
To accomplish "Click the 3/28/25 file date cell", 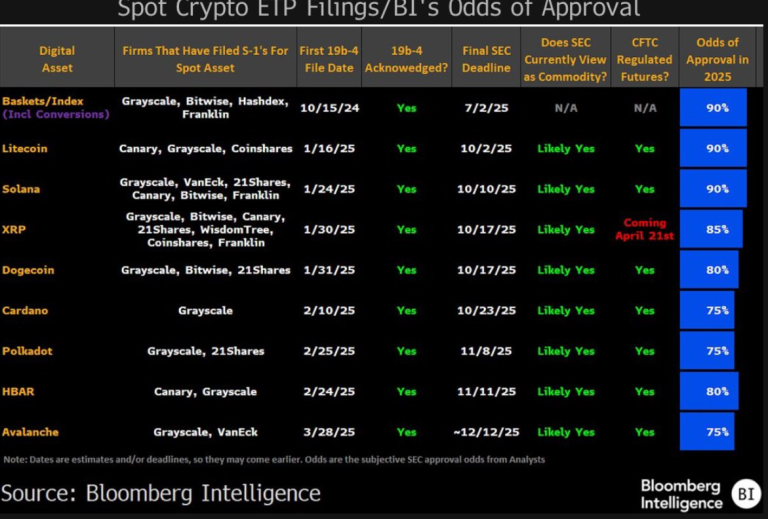I will (329, 432).
